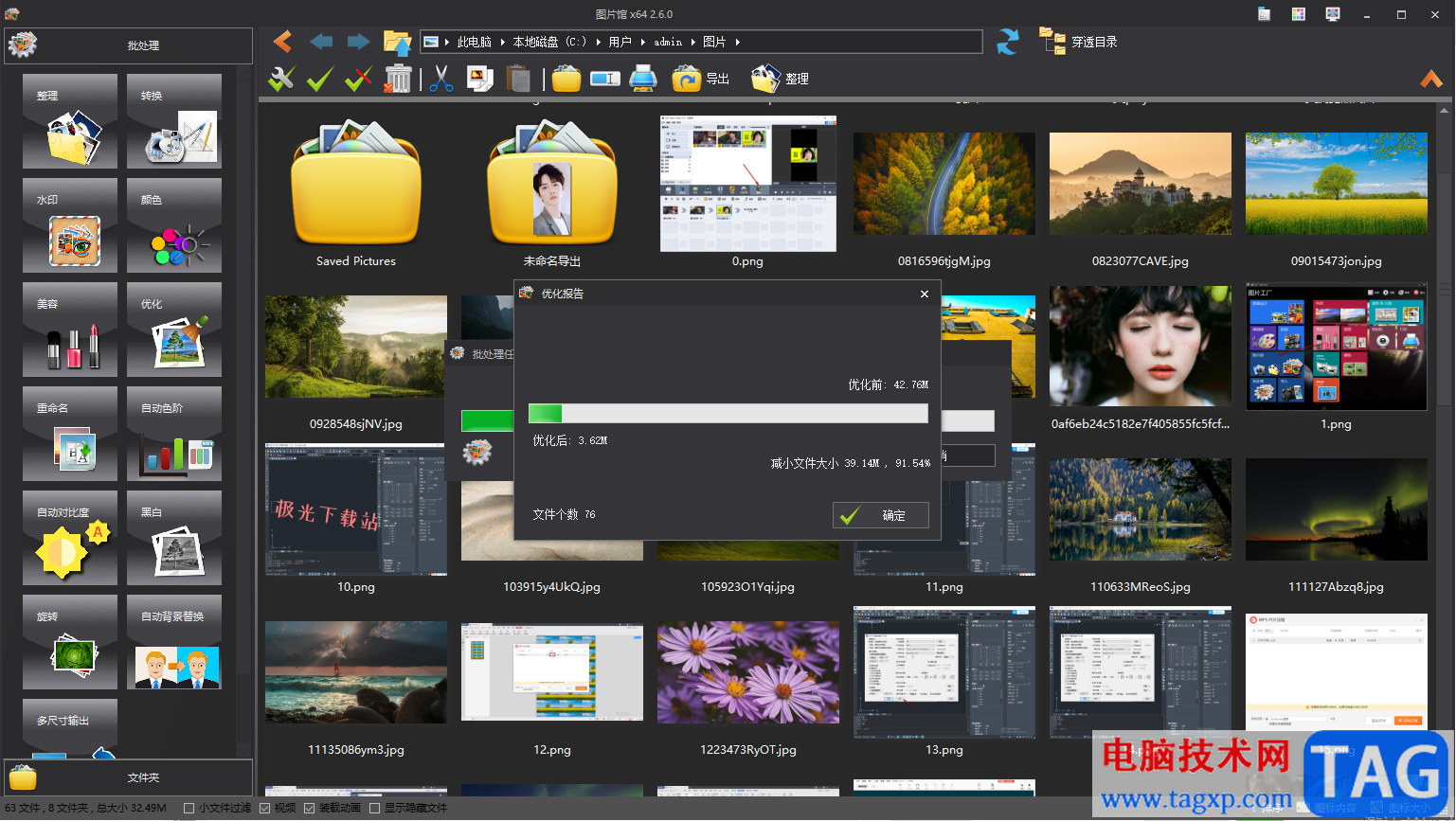Screen dimensions: 1456x821
Task: Click 此电脑 in the address bar
Action: click(x=475, y=42)
